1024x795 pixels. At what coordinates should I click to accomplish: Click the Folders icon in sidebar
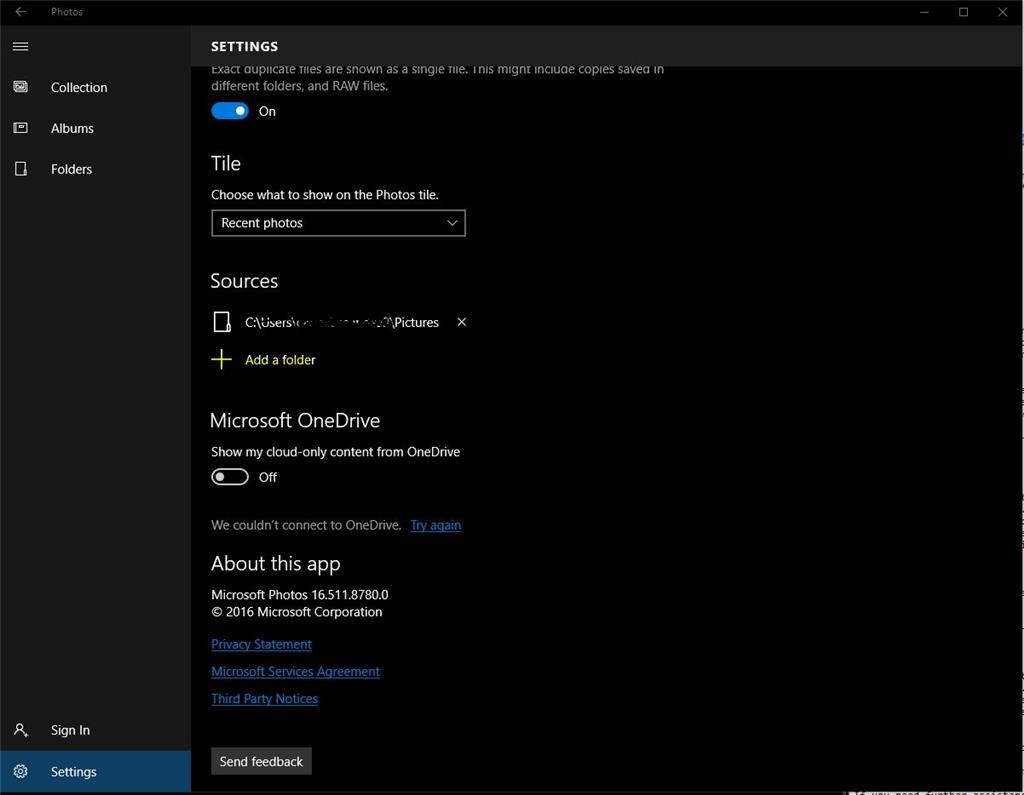click(20, 169)
